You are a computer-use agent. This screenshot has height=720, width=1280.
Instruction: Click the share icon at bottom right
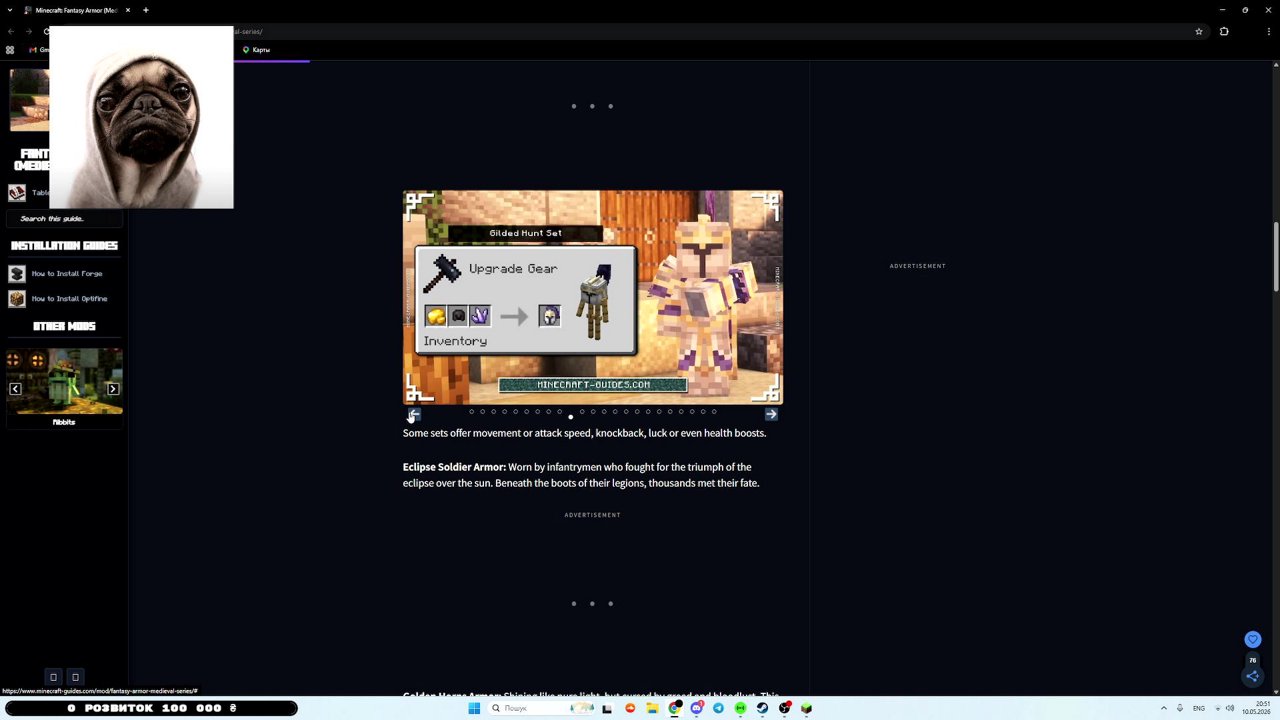(1252, 677)
